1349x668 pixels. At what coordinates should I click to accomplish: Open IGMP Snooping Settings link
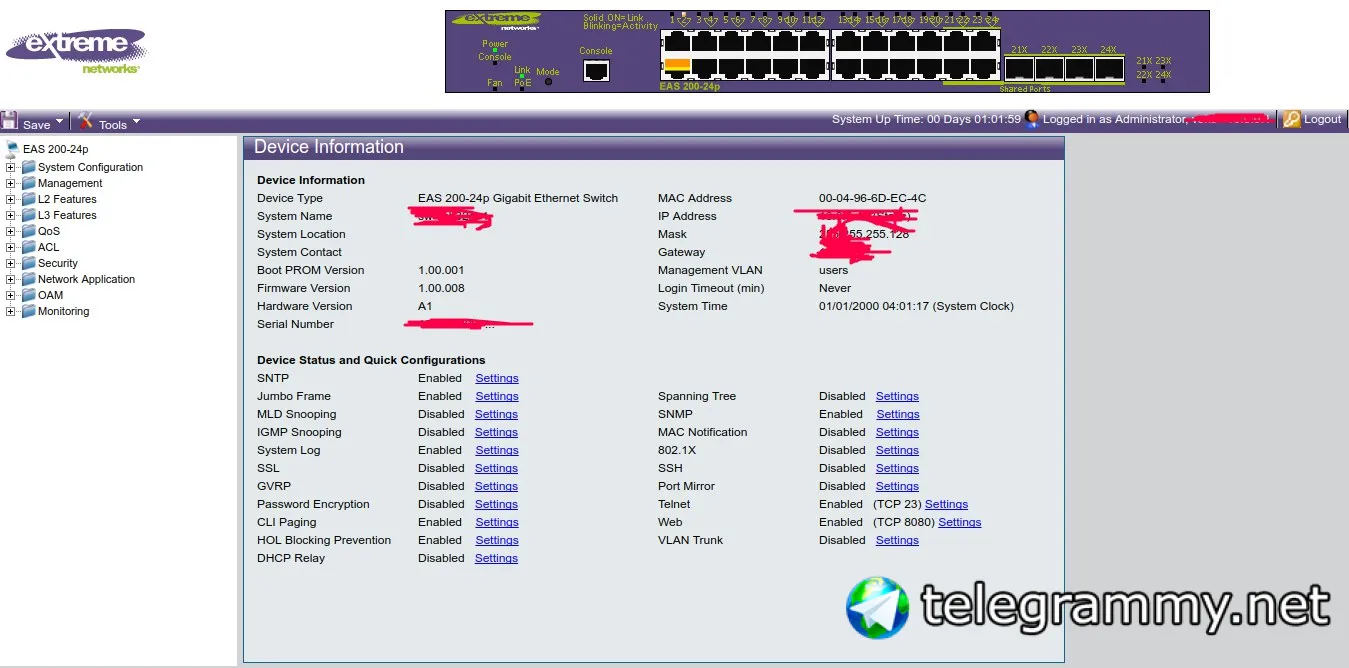click(x=497, y=432)
